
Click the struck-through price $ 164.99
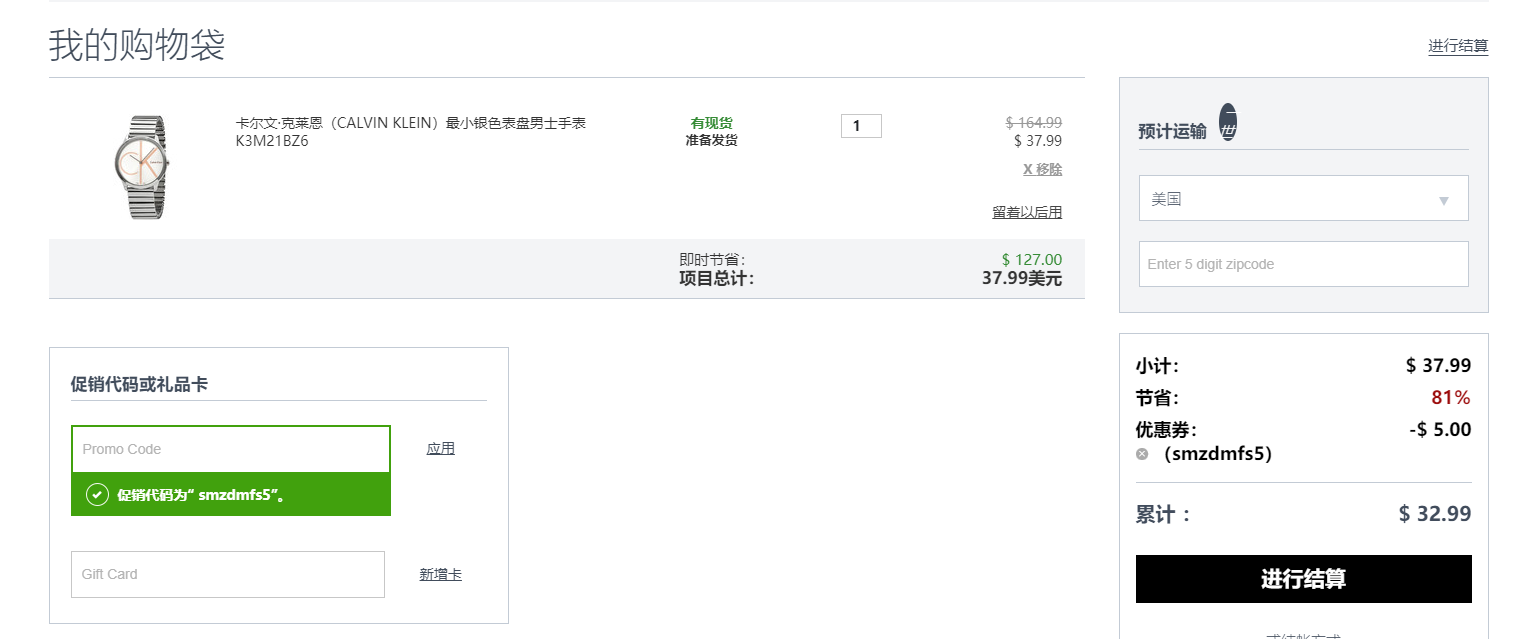pyautogui.click(x=1034, y=122)
